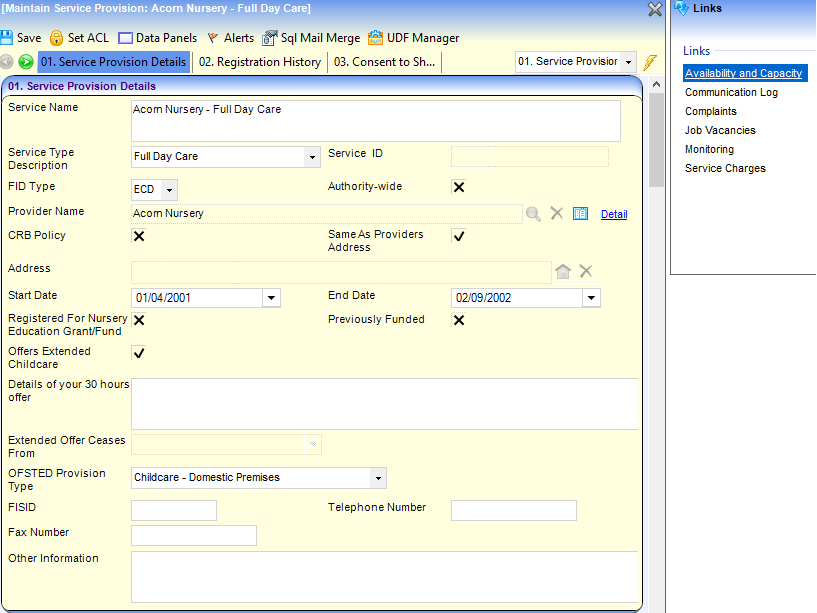Open the End Date picker dropdown
This screenshot has width=817, height=613.
click(591, 298)
